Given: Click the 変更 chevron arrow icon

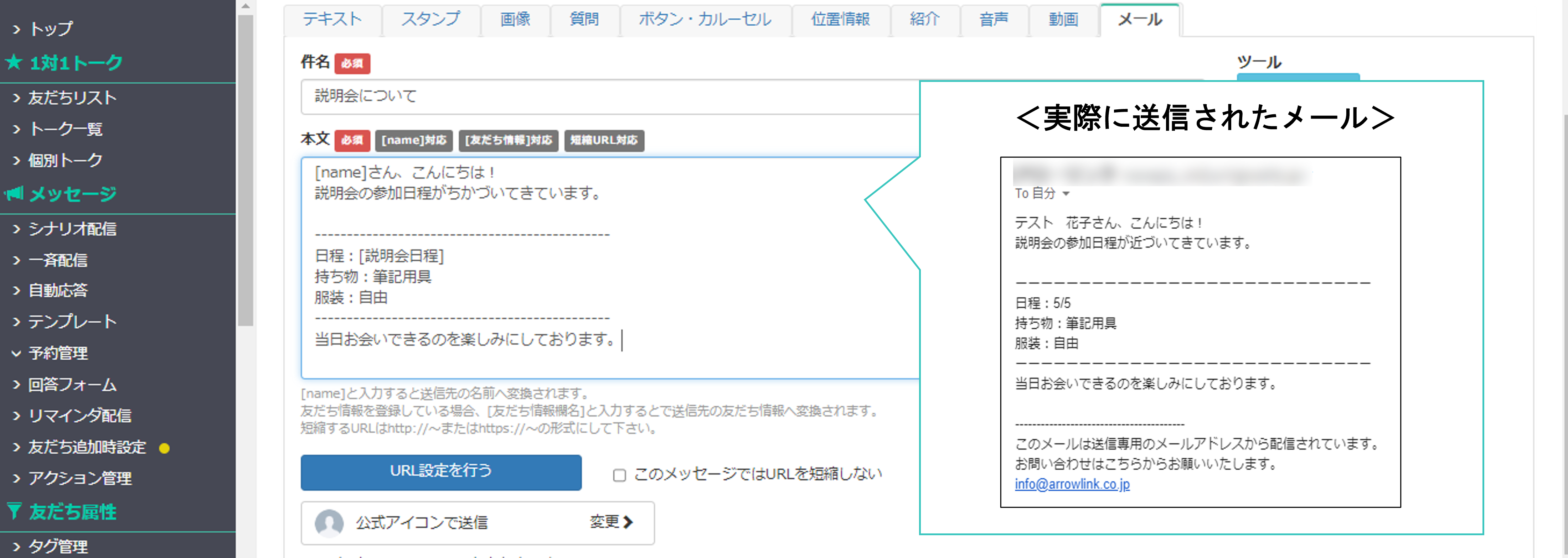Looking at the screenshot, I should (x=628, y=522).
